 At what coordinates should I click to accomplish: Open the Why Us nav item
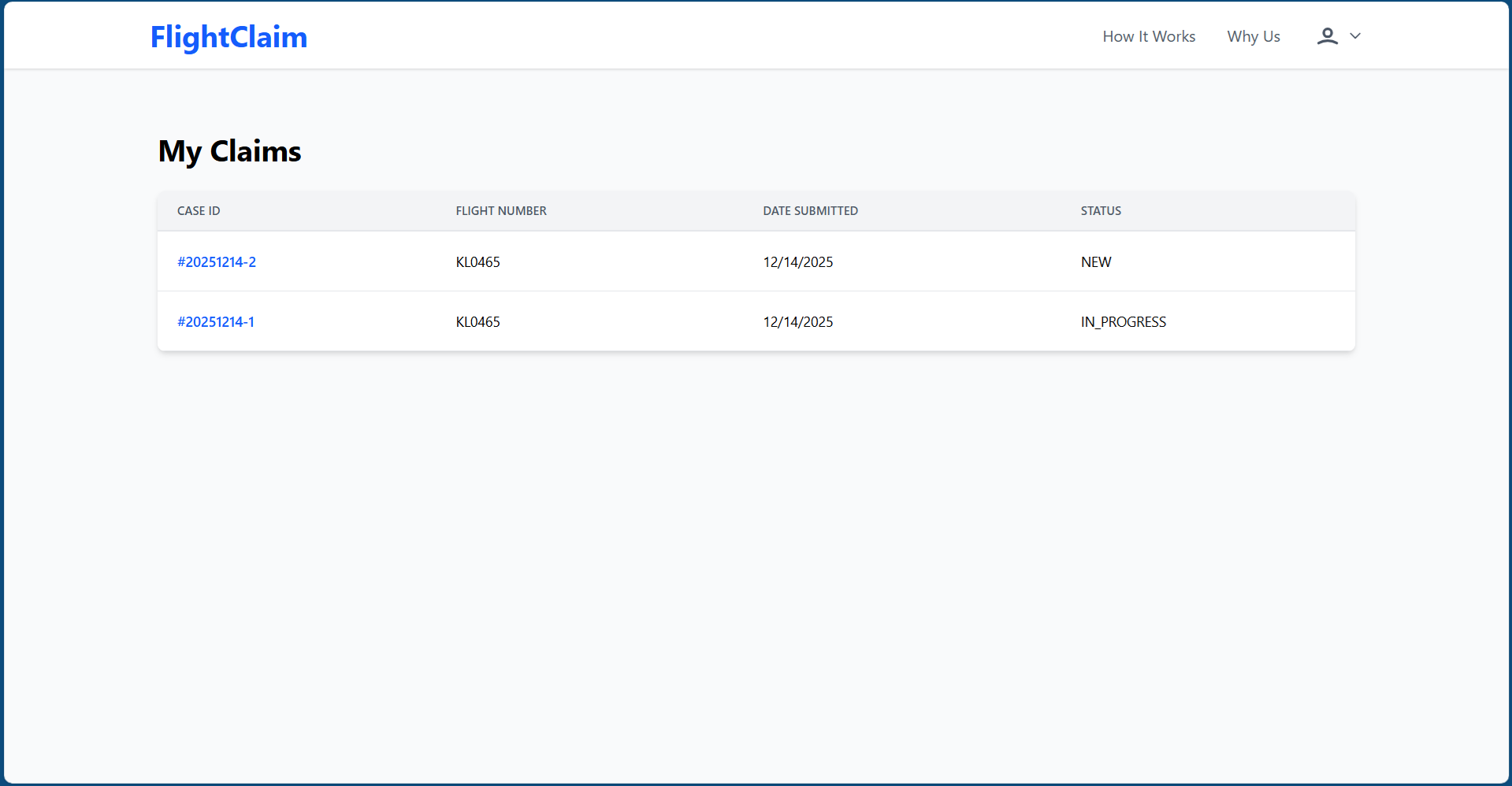(x=1253, y=36)
